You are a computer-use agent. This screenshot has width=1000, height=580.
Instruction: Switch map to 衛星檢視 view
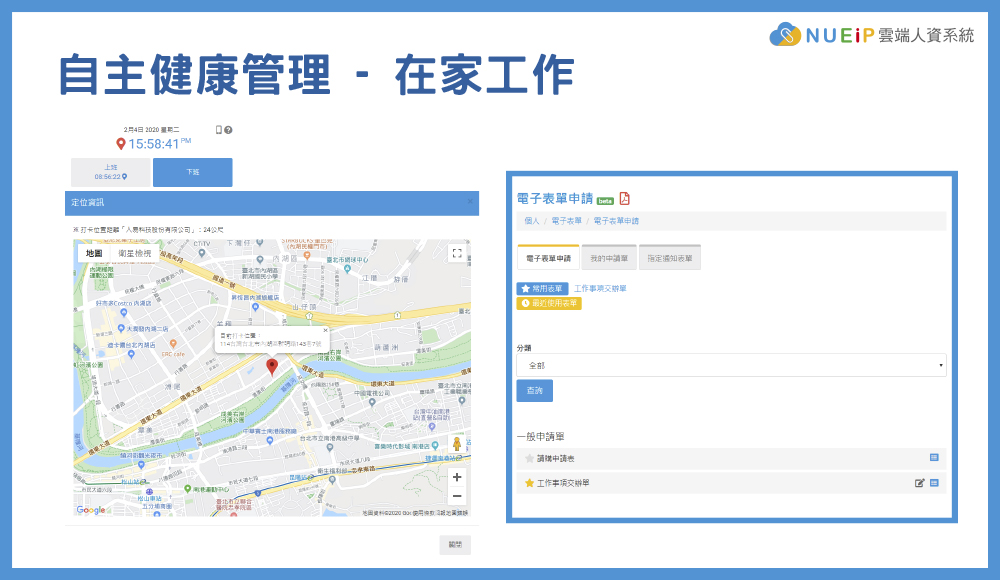135,253
